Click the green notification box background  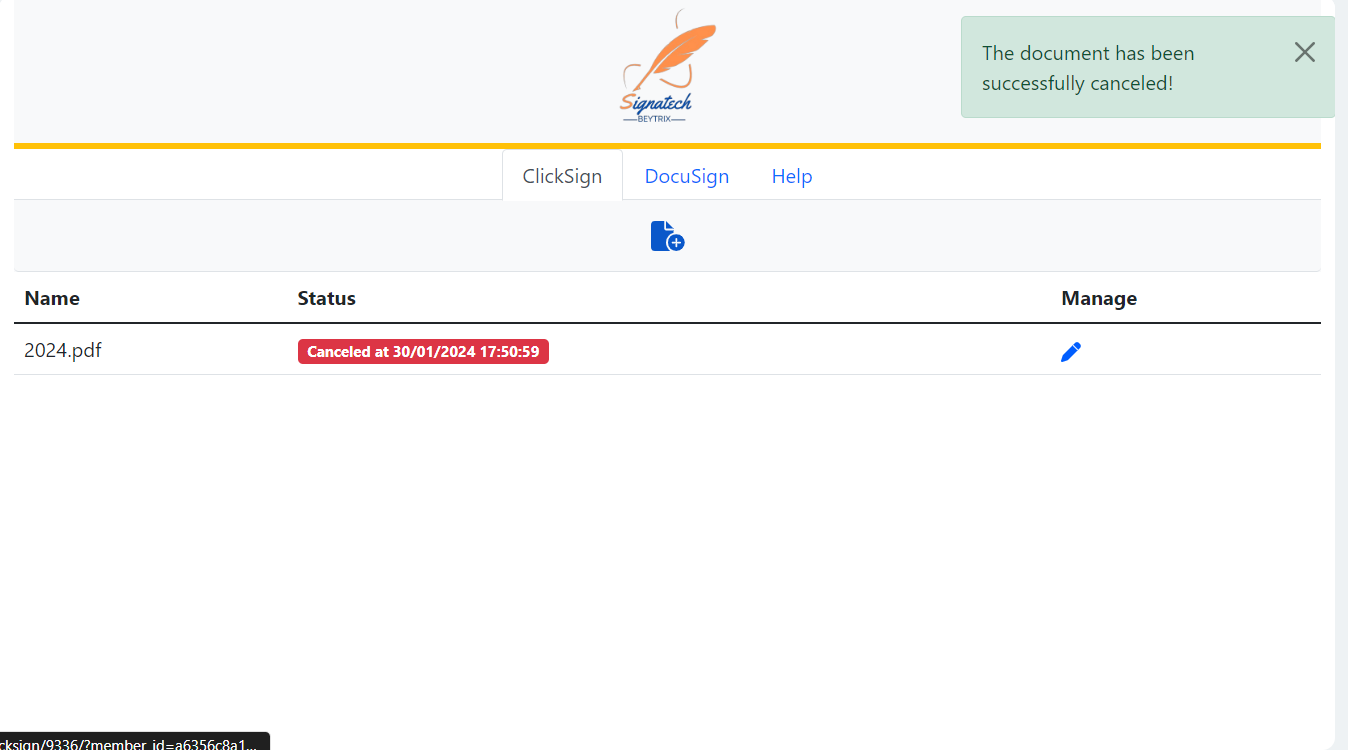pos(1240,100)
